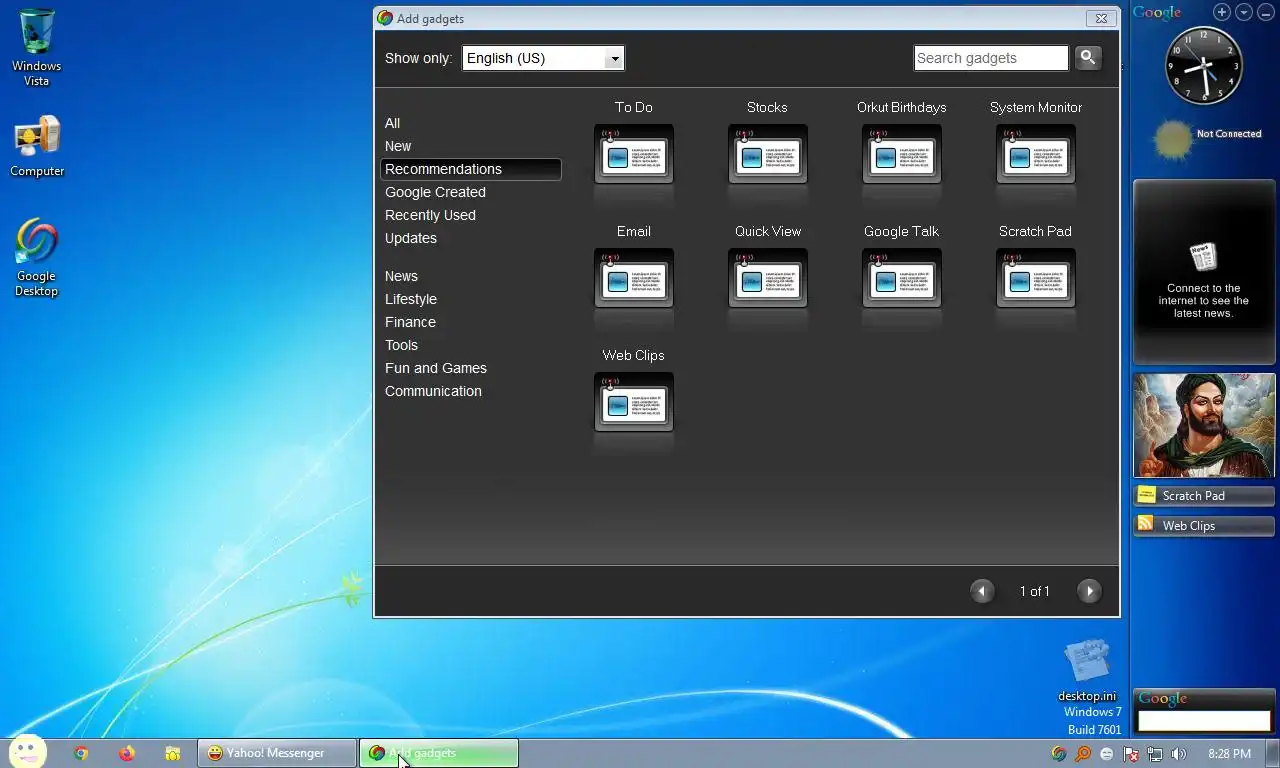The width and height of the screenshot is (1280, 768).
Task: Click the sidebar add gadget plus icon
Action: point(1222,12)
